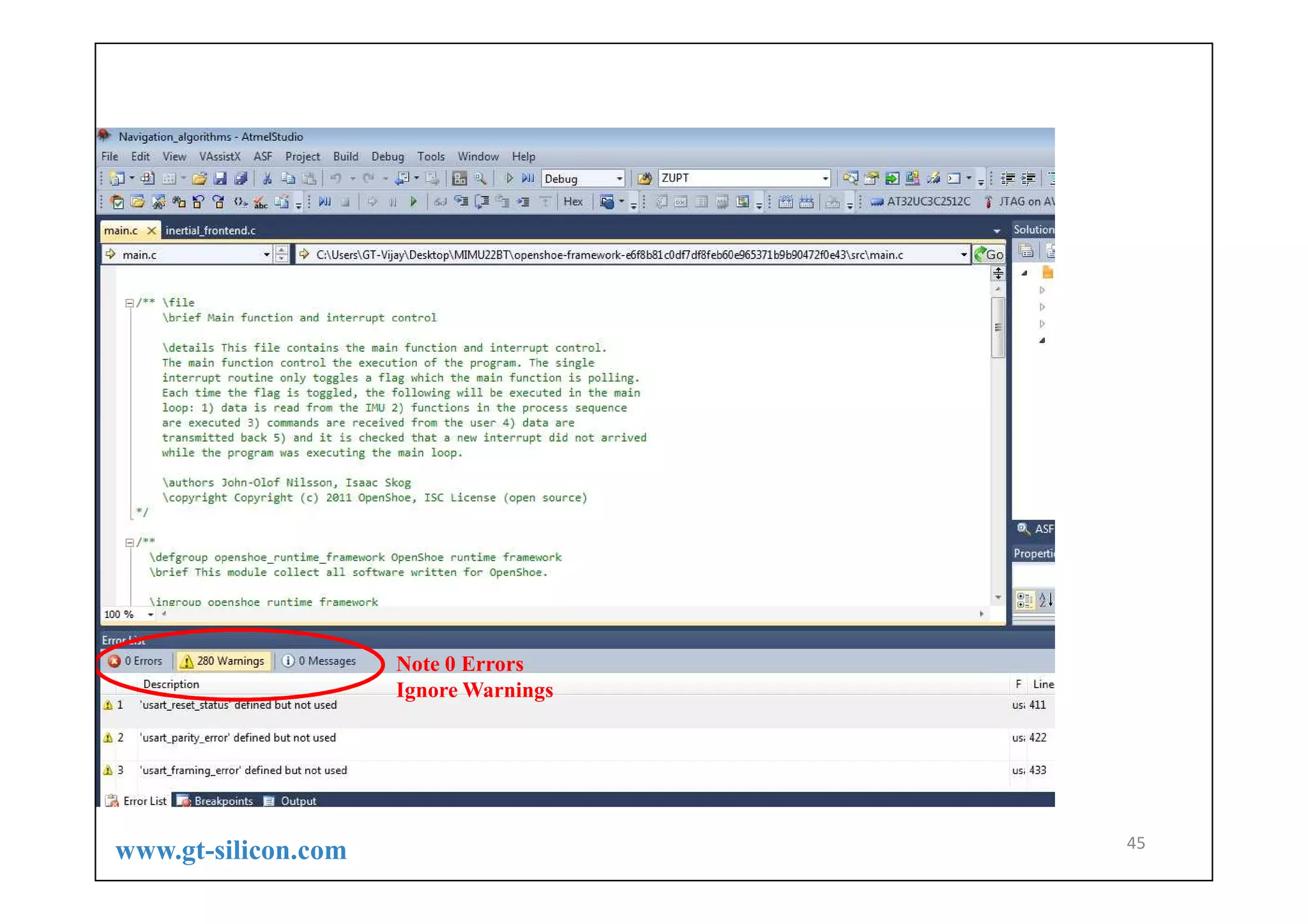Image resolution: width=1308 pixels, height=924 pixels.
Task: Switch to the Breakpoints tab
Action: click(216, 801)
